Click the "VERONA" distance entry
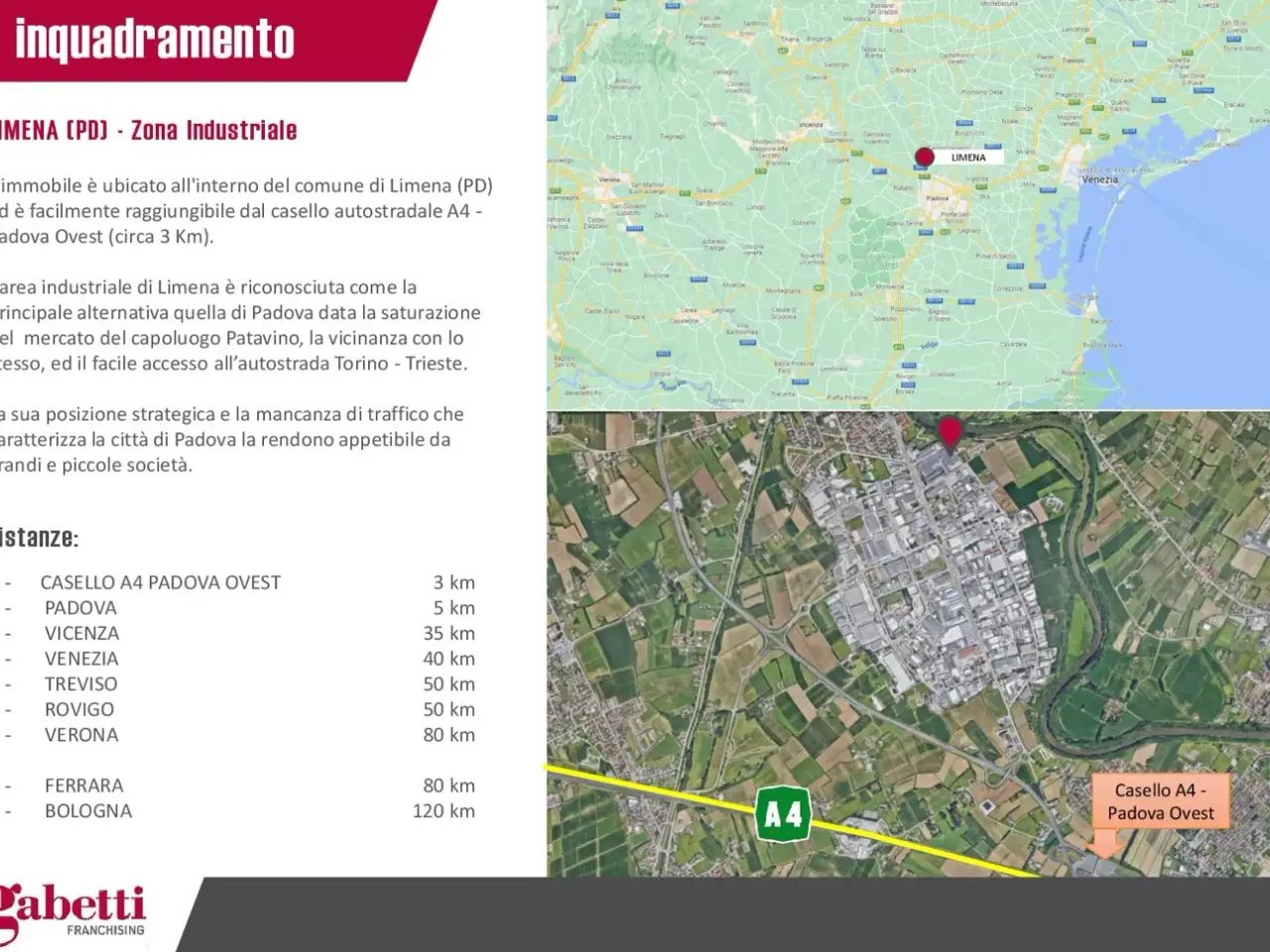Screen dimensions: 1270x952 click(x=239, y=735)
